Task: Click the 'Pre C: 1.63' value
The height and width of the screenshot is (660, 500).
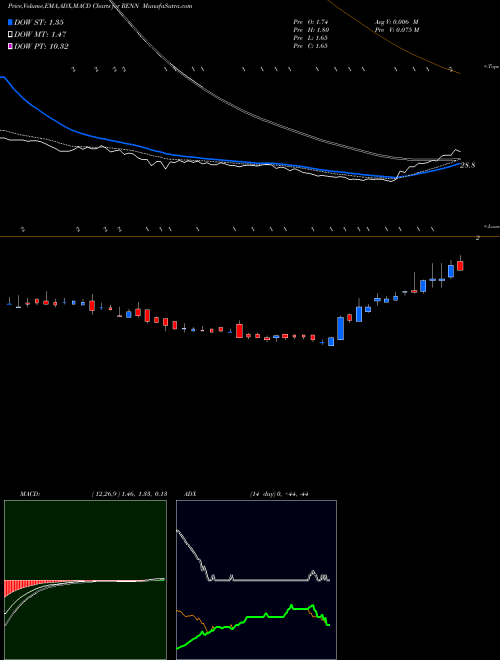Action: 311,46
